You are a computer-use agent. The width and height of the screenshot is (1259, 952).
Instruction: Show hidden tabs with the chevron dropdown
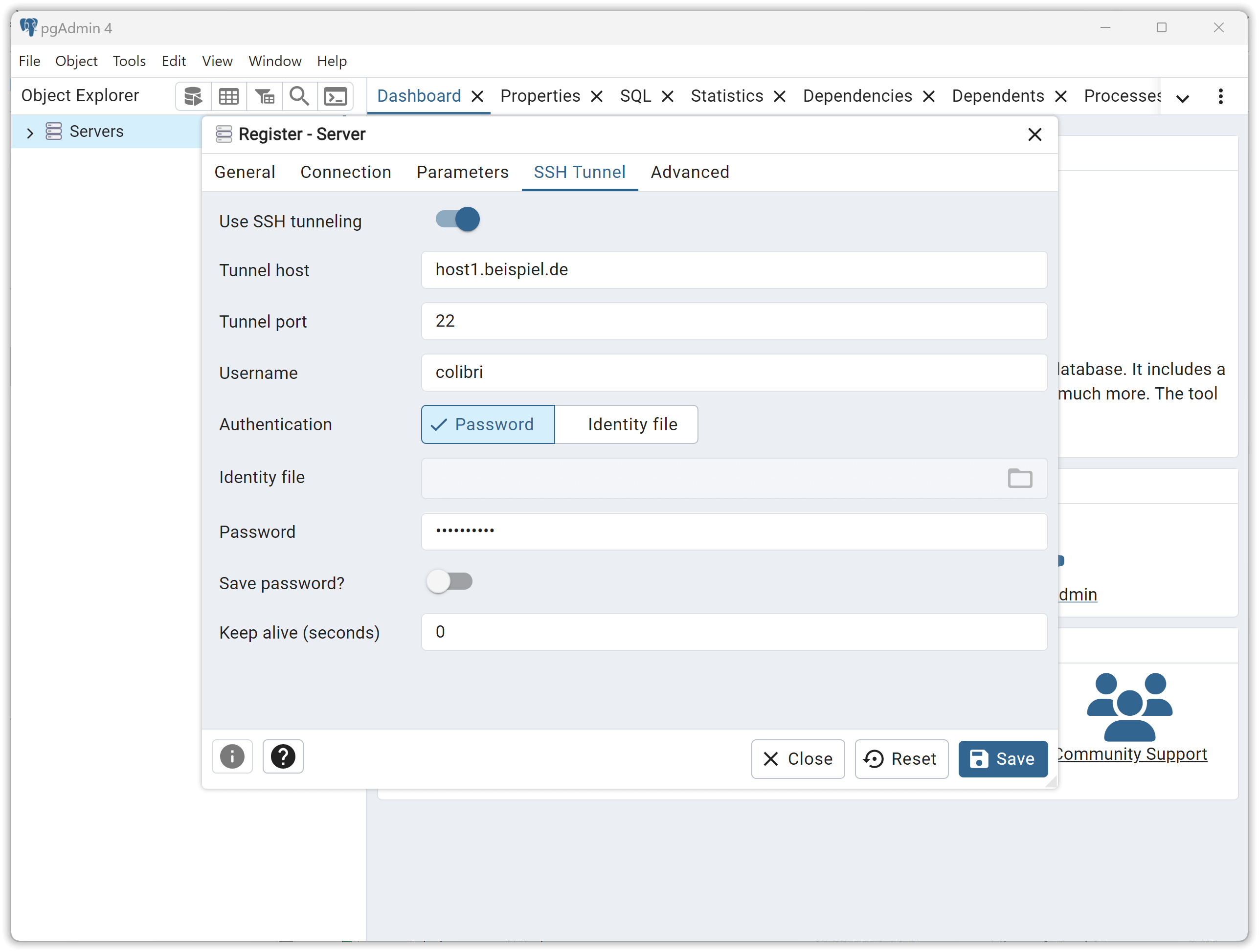(x=1182, y=98)
